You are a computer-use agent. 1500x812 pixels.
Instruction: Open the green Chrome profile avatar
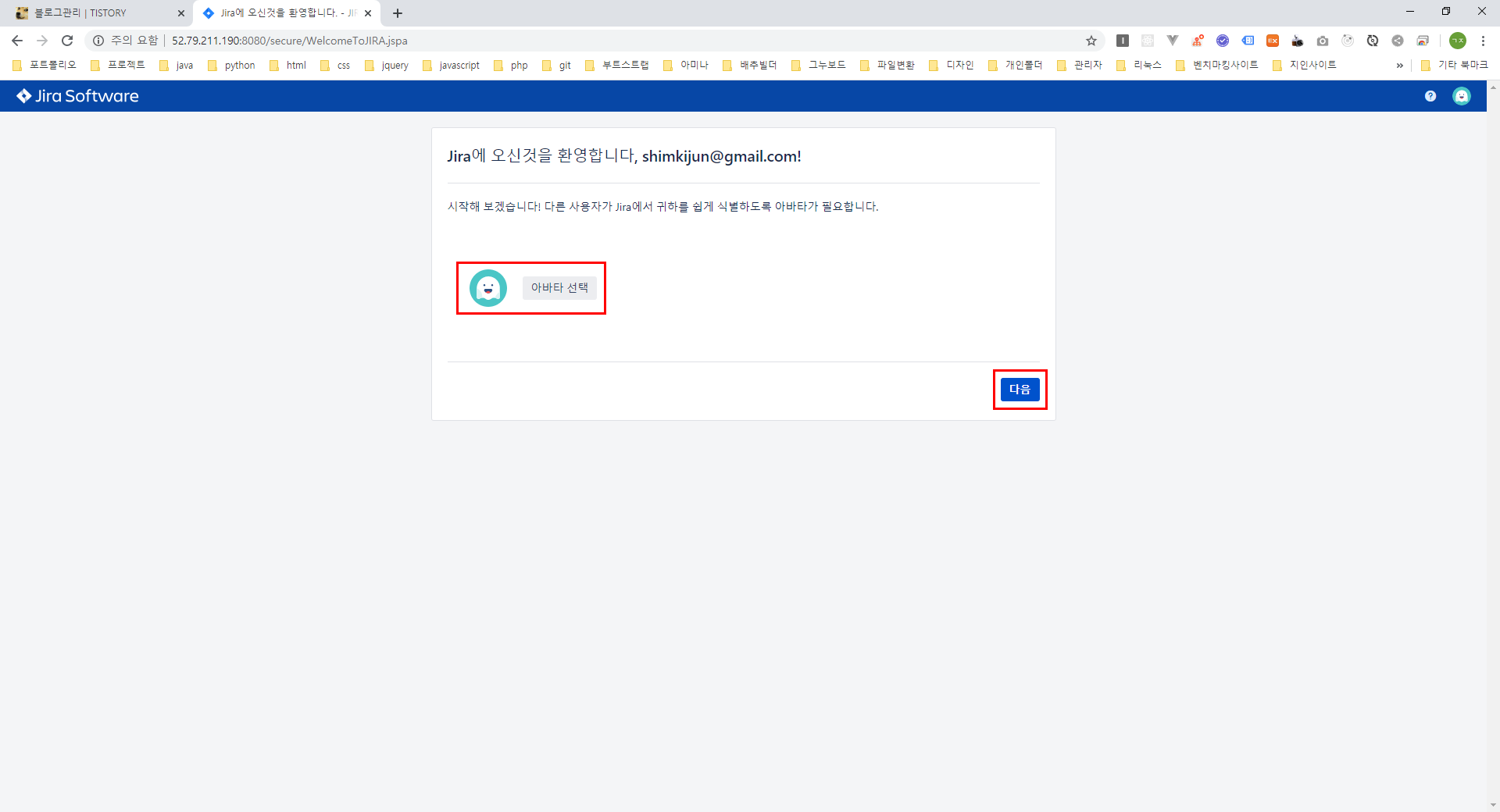pos(1458,41)
